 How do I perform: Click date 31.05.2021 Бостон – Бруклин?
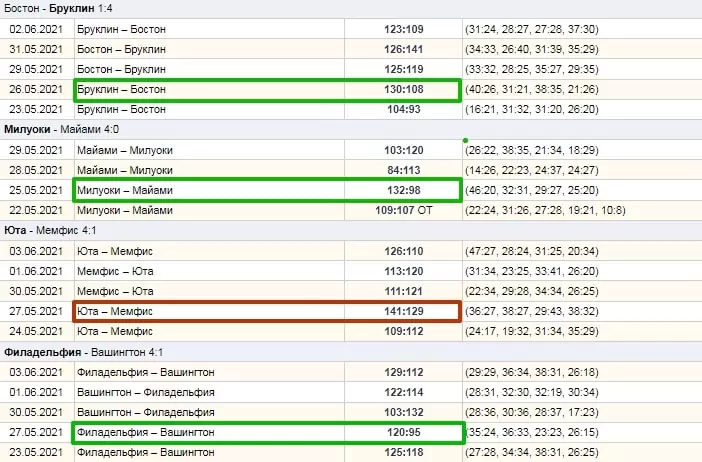pos(36,49)
